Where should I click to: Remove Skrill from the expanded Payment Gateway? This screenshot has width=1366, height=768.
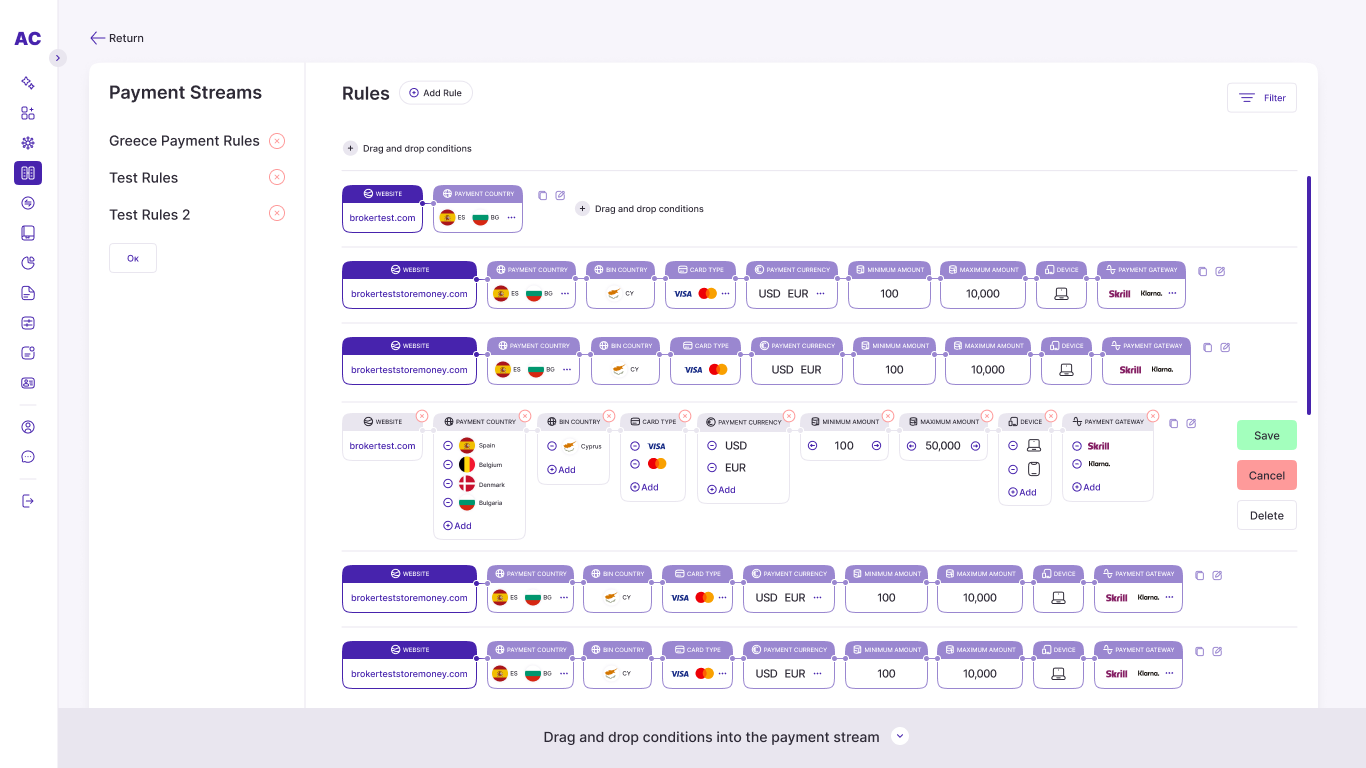pyautogui.click(x=1077, y=446)
